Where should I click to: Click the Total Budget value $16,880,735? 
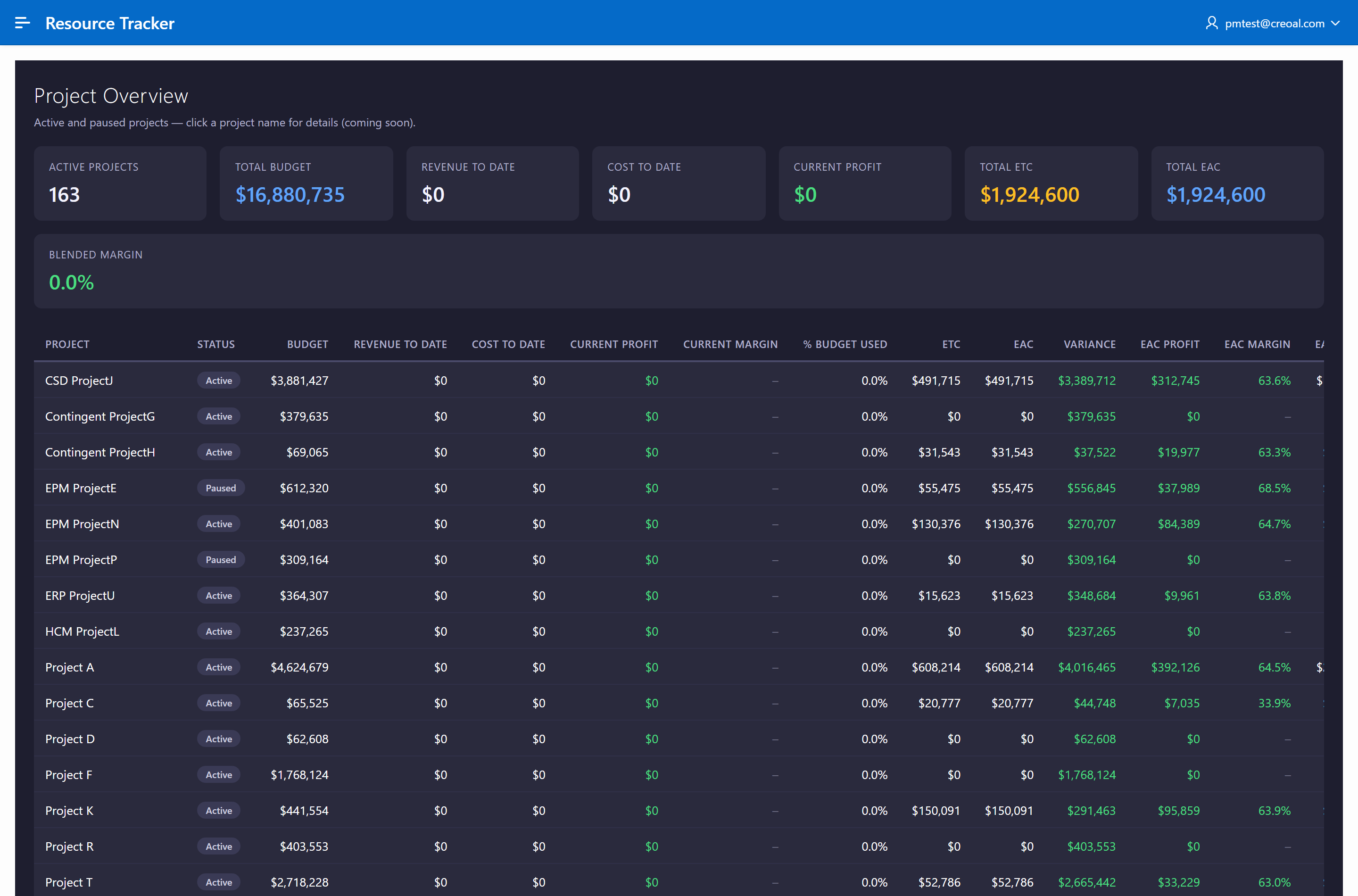(x=290, y=195)
